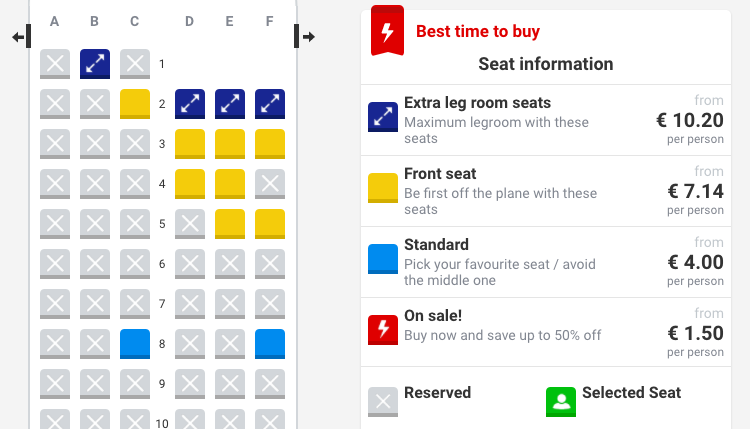
Task: Click the Front seat legend swatch
Action: (x=383, y=188)
